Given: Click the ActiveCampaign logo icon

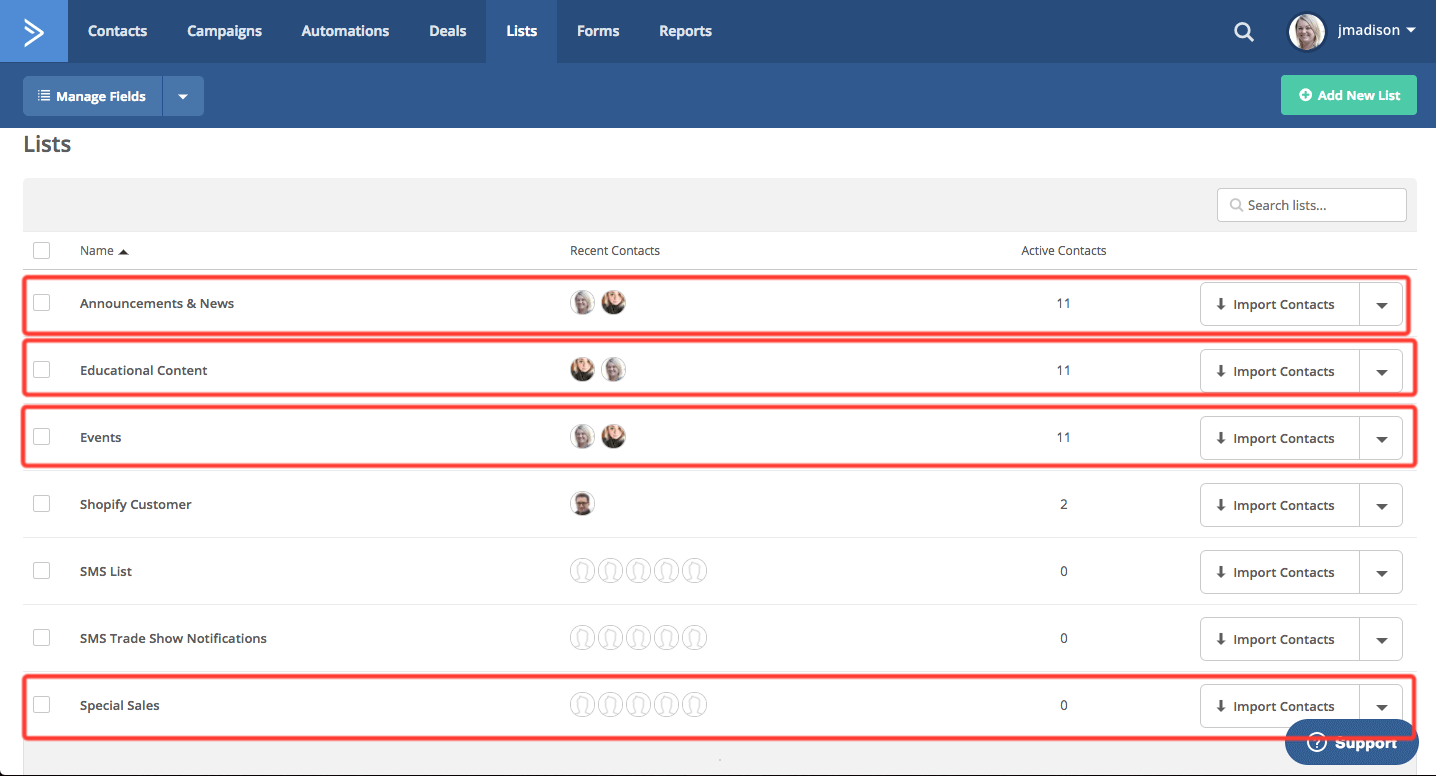Looking at the screenshot, I should 33,31.
